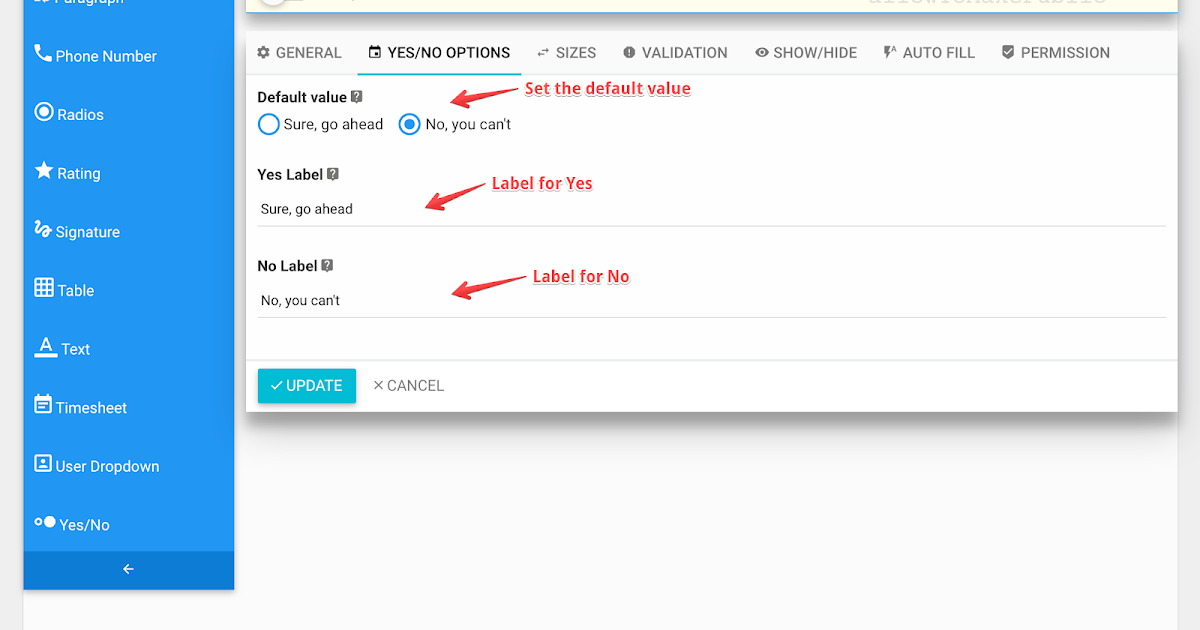Select the Table grid icon
This screenshot has height=630, width=1200.
(42, 289)
